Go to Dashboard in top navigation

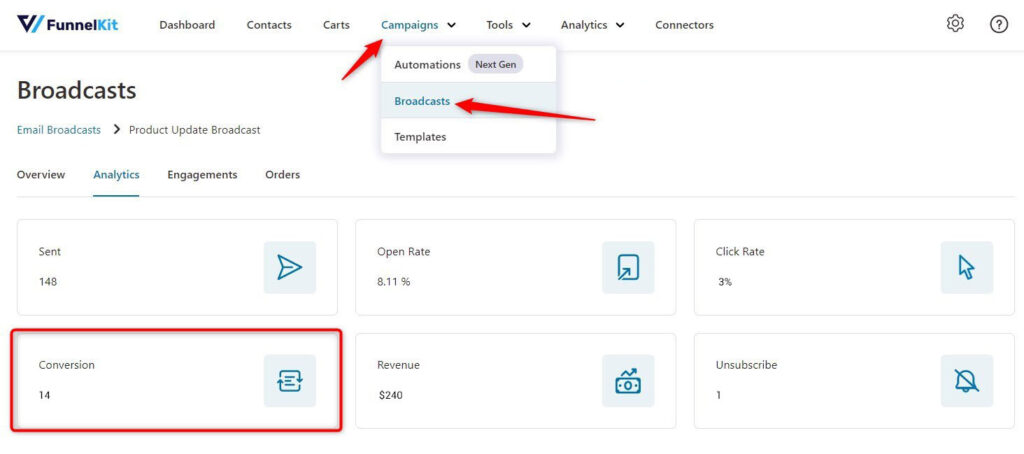pyautogui.click(x=187, y=25)
